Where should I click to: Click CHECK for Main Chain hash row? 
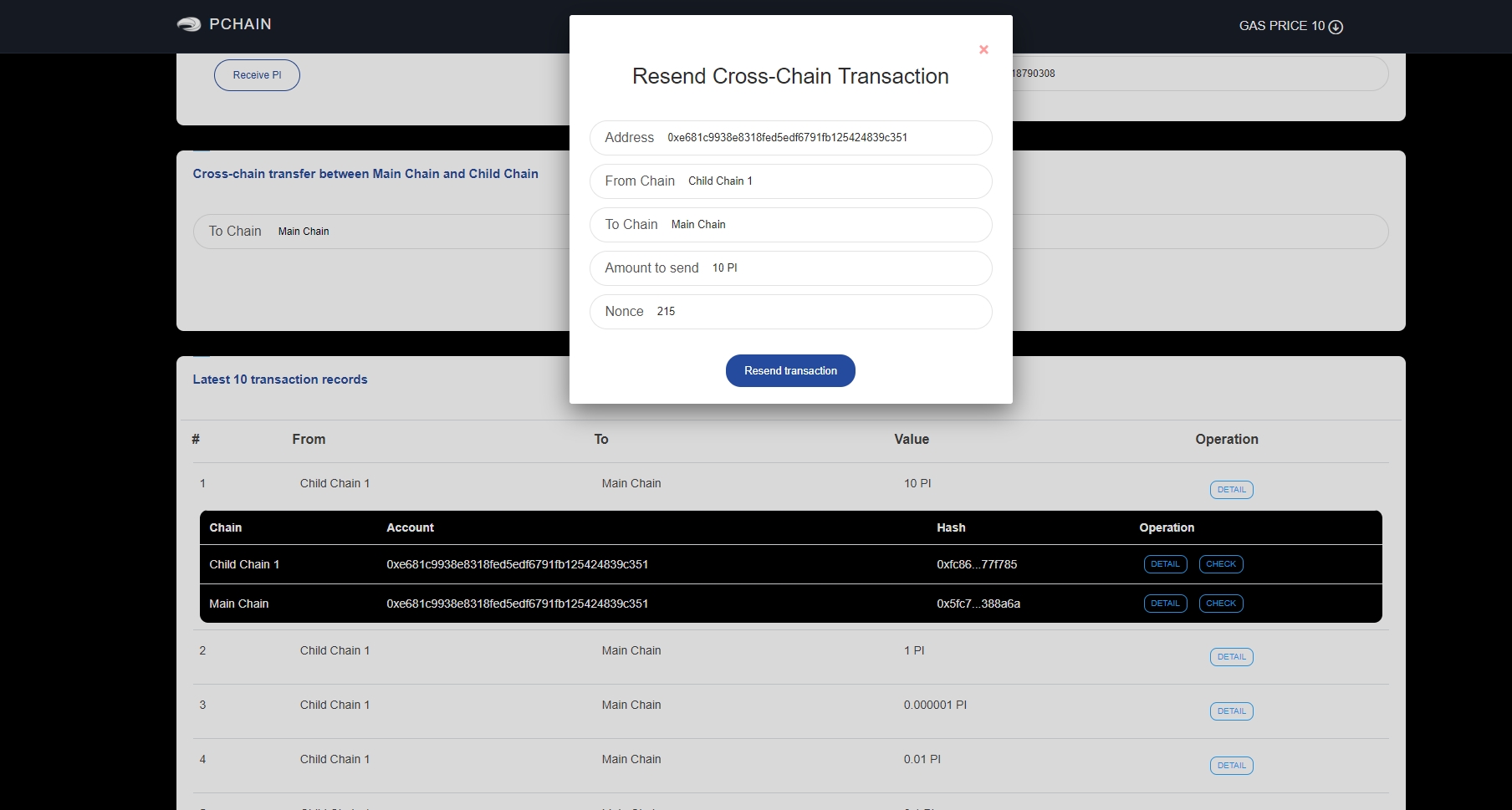(x=1221, y=604)
